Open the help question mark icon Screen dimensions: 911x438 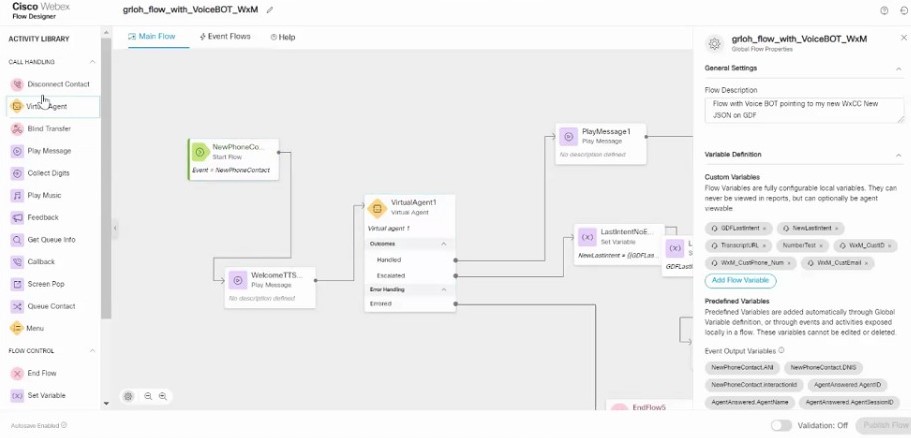(884, 10)
